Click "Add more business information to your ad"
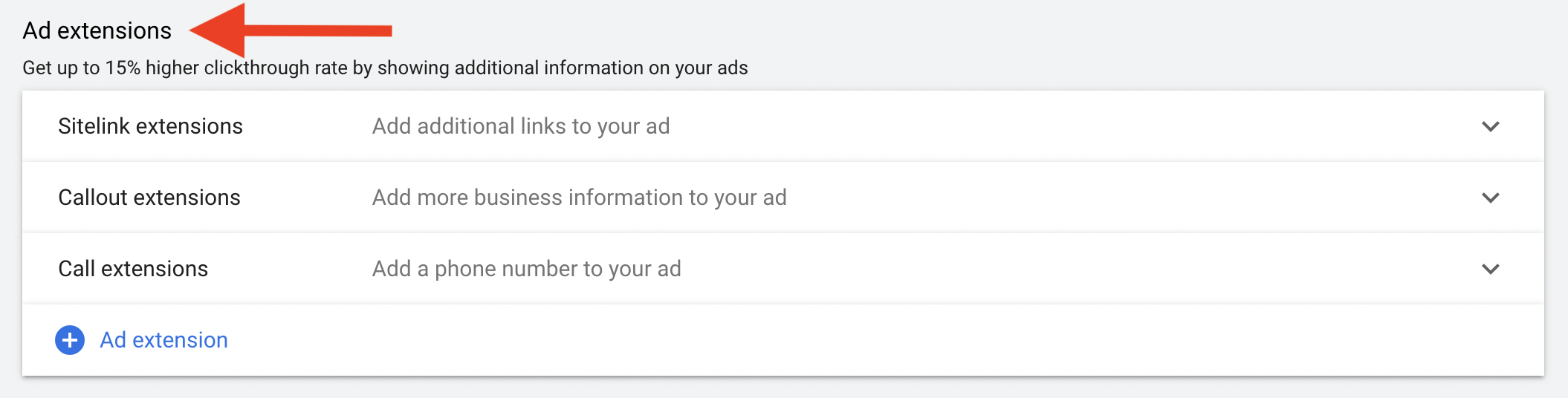Screen dimensions: 1568x398 click(579, 198)
